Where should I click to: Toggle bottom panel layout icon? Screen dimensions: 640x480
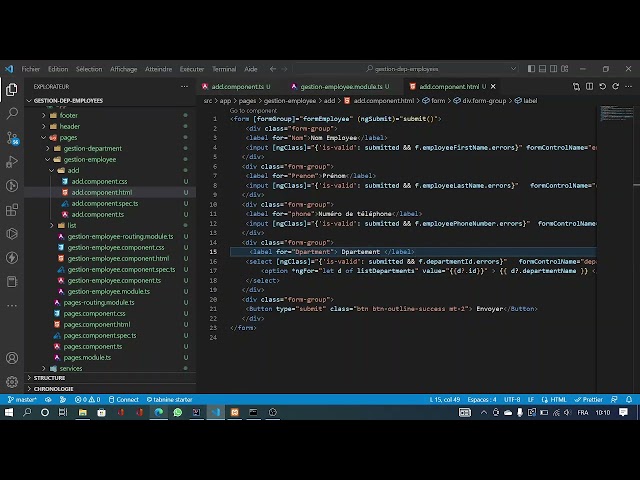pyautogui.click(x=542, y=69)
